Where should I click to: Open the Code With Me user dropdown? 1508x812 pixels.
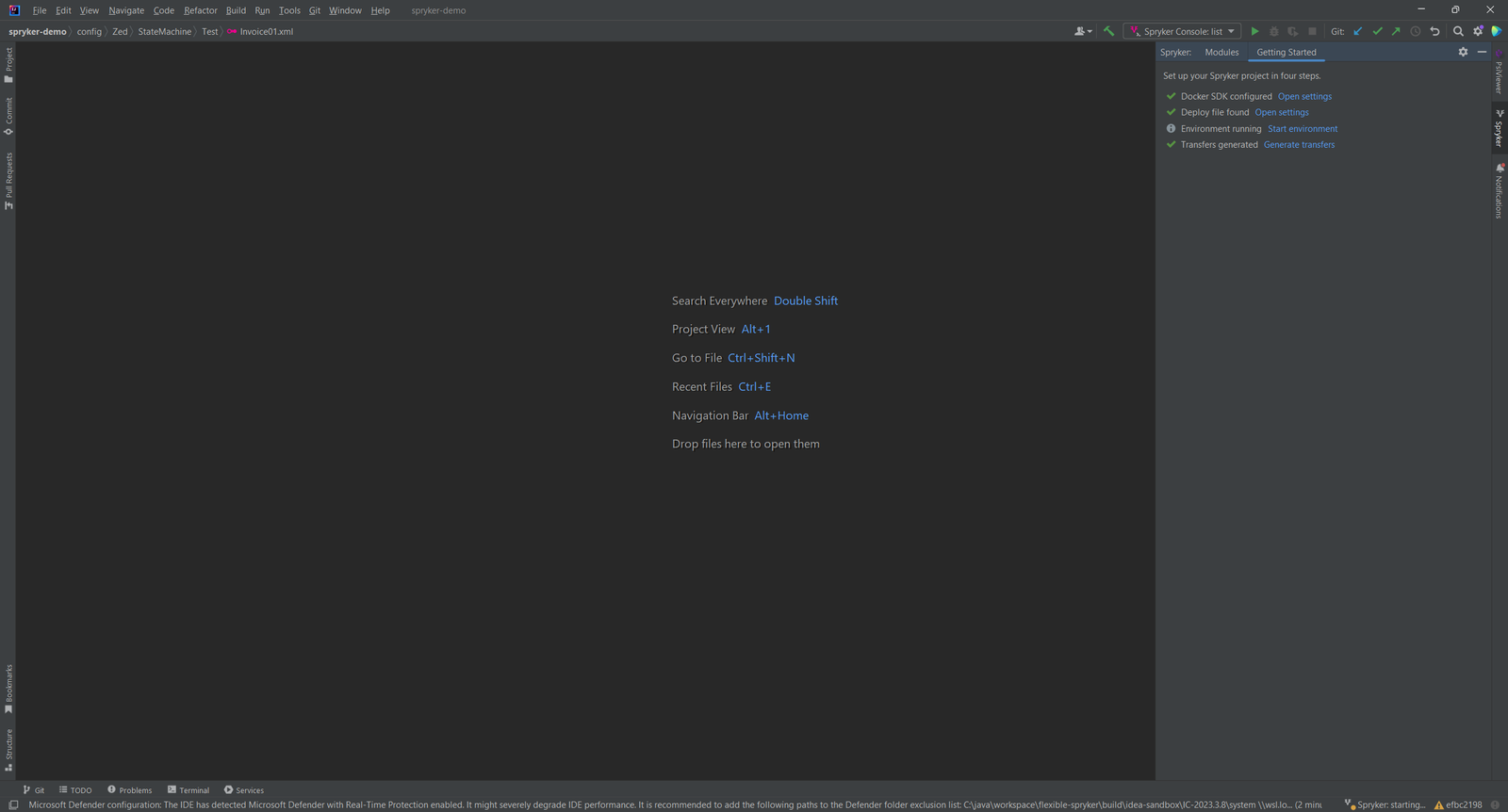click(x=1083, y=31)
